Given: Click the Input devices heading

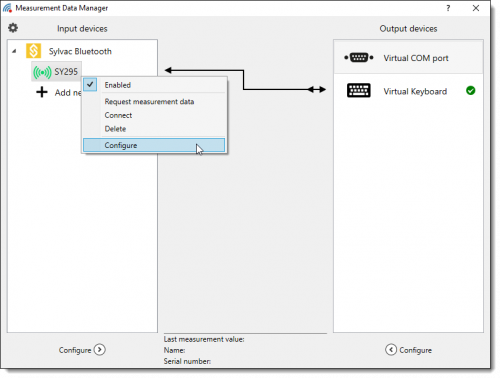Looking at the screenshot, I should click(82, 29).
